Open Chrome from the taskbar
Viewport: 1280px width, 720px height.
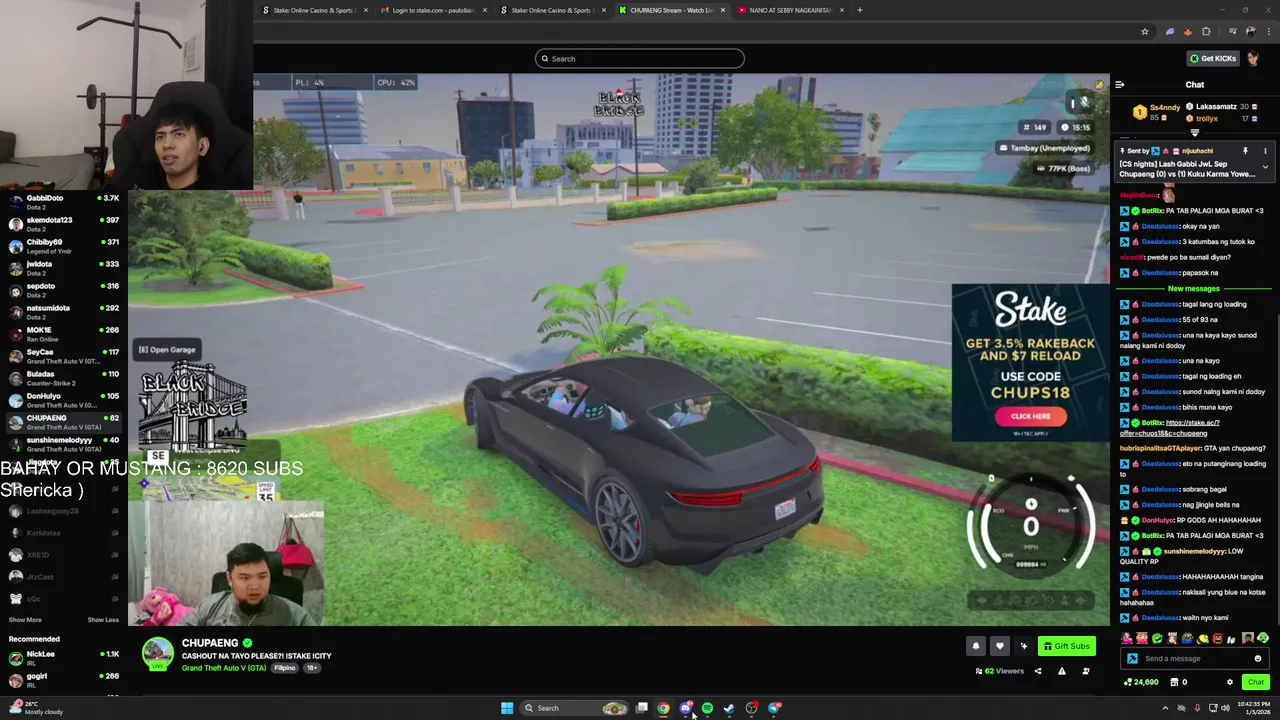[x=663, y=708]
